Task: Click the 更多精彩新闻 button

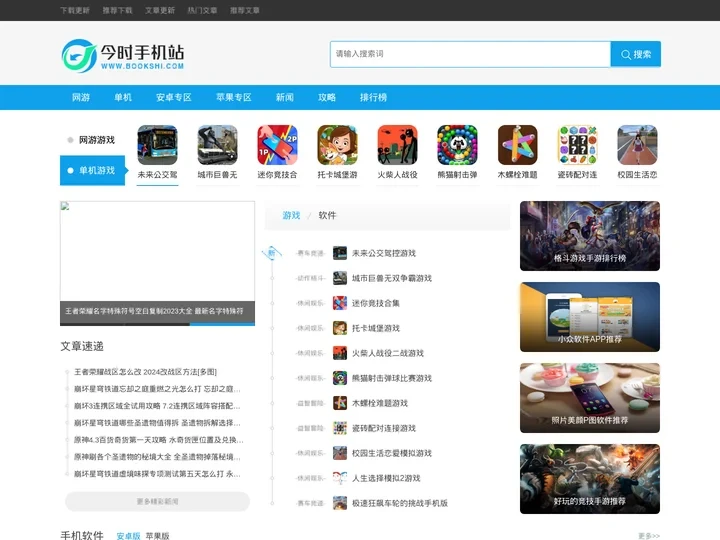Action: point(158,501)
